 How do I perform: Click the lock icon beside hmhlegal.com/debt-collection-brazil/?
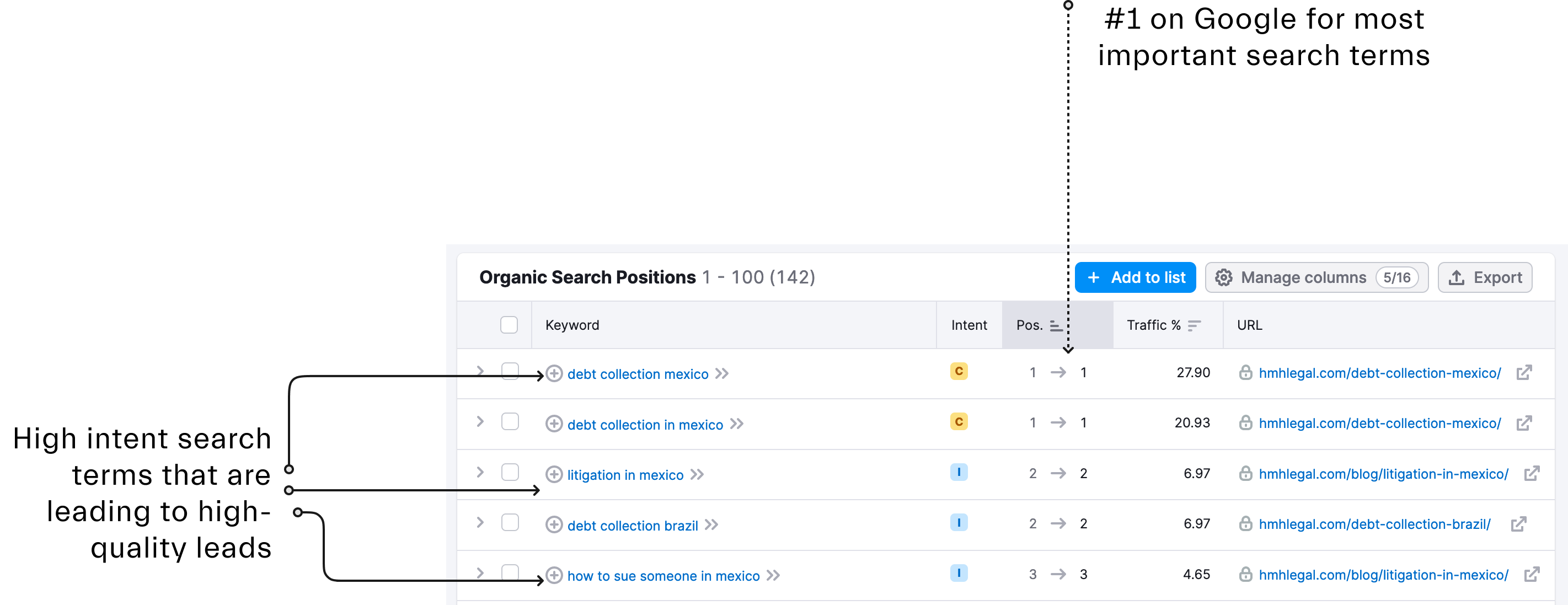(1245, 524)
